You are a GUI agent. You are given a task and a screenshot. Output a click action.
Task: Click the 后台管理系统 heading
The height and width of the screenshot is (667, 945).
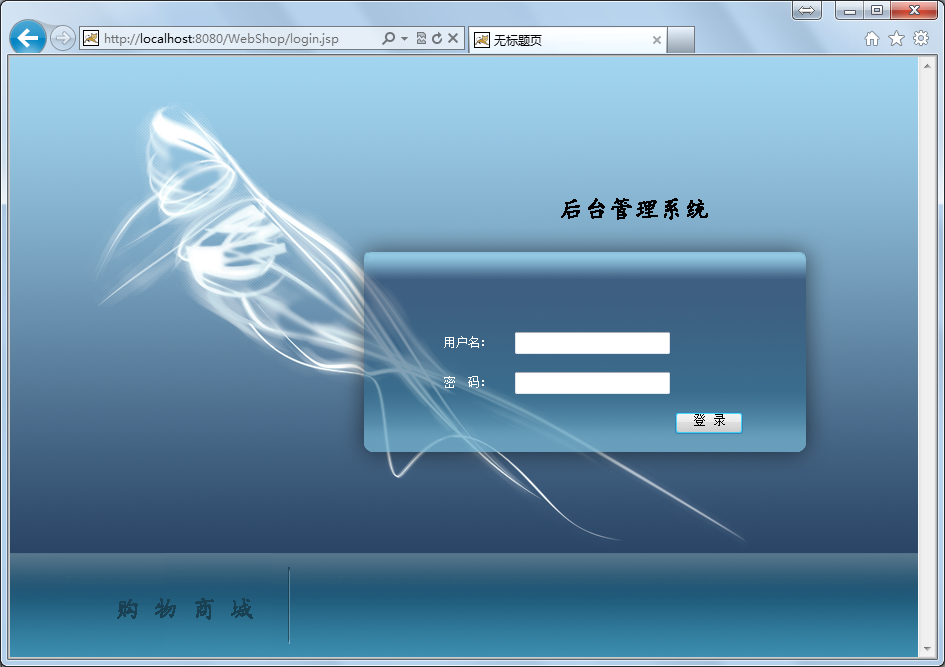635,210
